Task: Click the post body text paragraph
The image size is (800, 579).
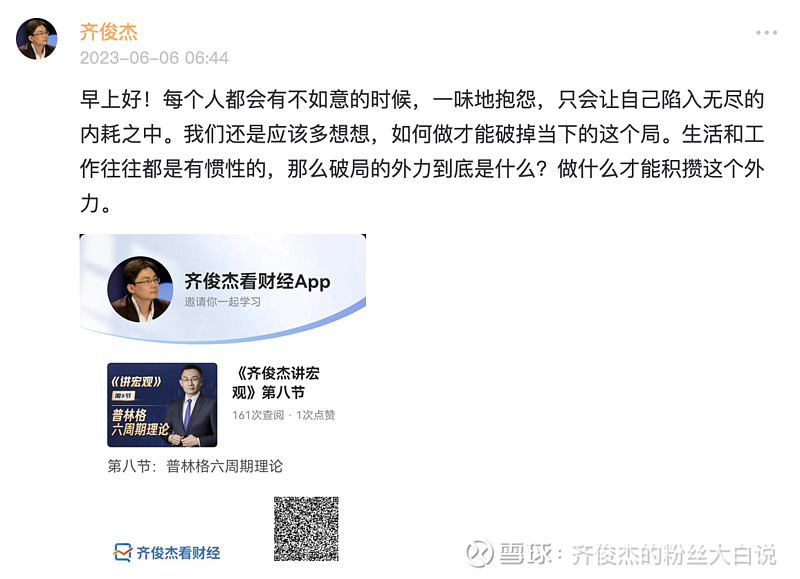Action: (x=422, y=151)
